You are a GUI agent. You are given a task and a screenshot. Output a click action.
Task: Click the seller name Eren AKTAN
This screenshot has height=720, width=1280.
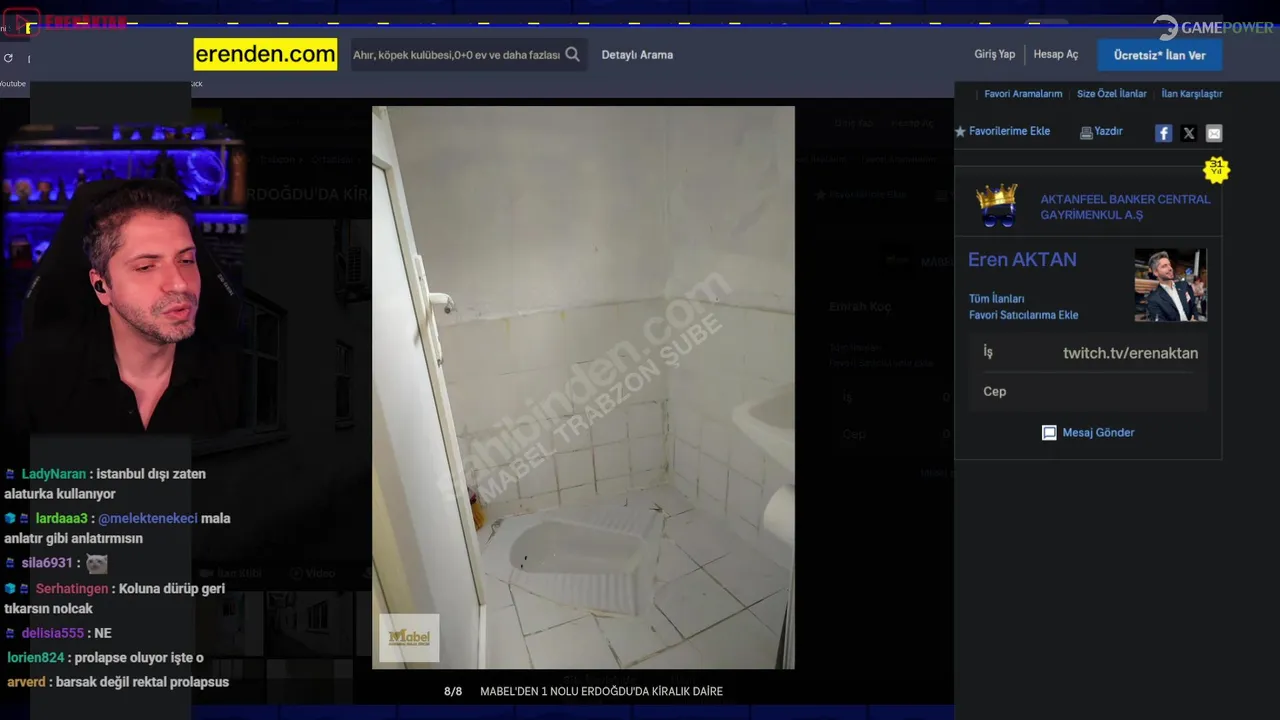tap(1022, 260)
